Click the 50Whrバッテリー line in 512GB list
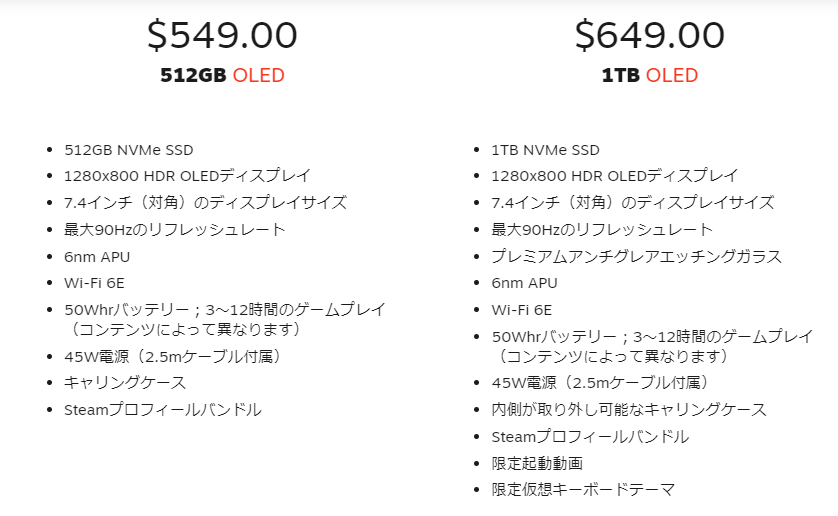Viewport: 838px width, 516px height. (225, 319)
